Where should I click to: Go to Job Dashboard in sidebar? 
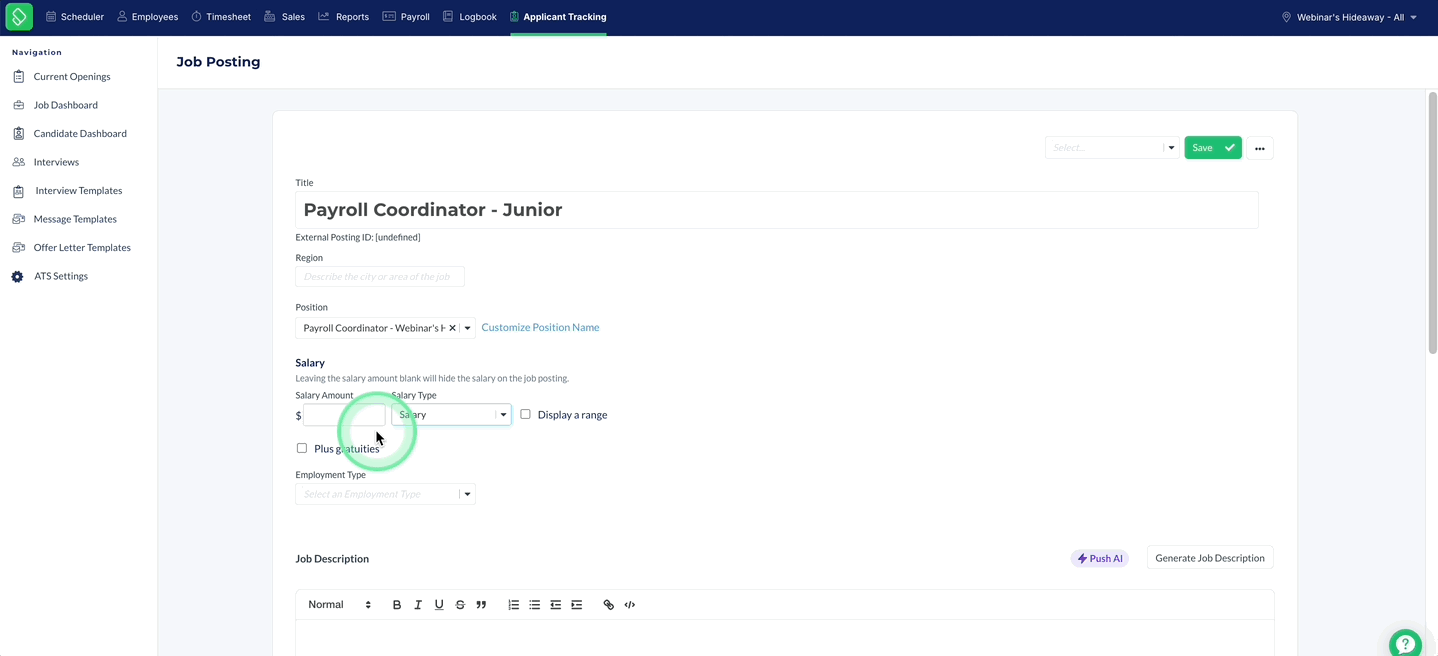(66, 105)
